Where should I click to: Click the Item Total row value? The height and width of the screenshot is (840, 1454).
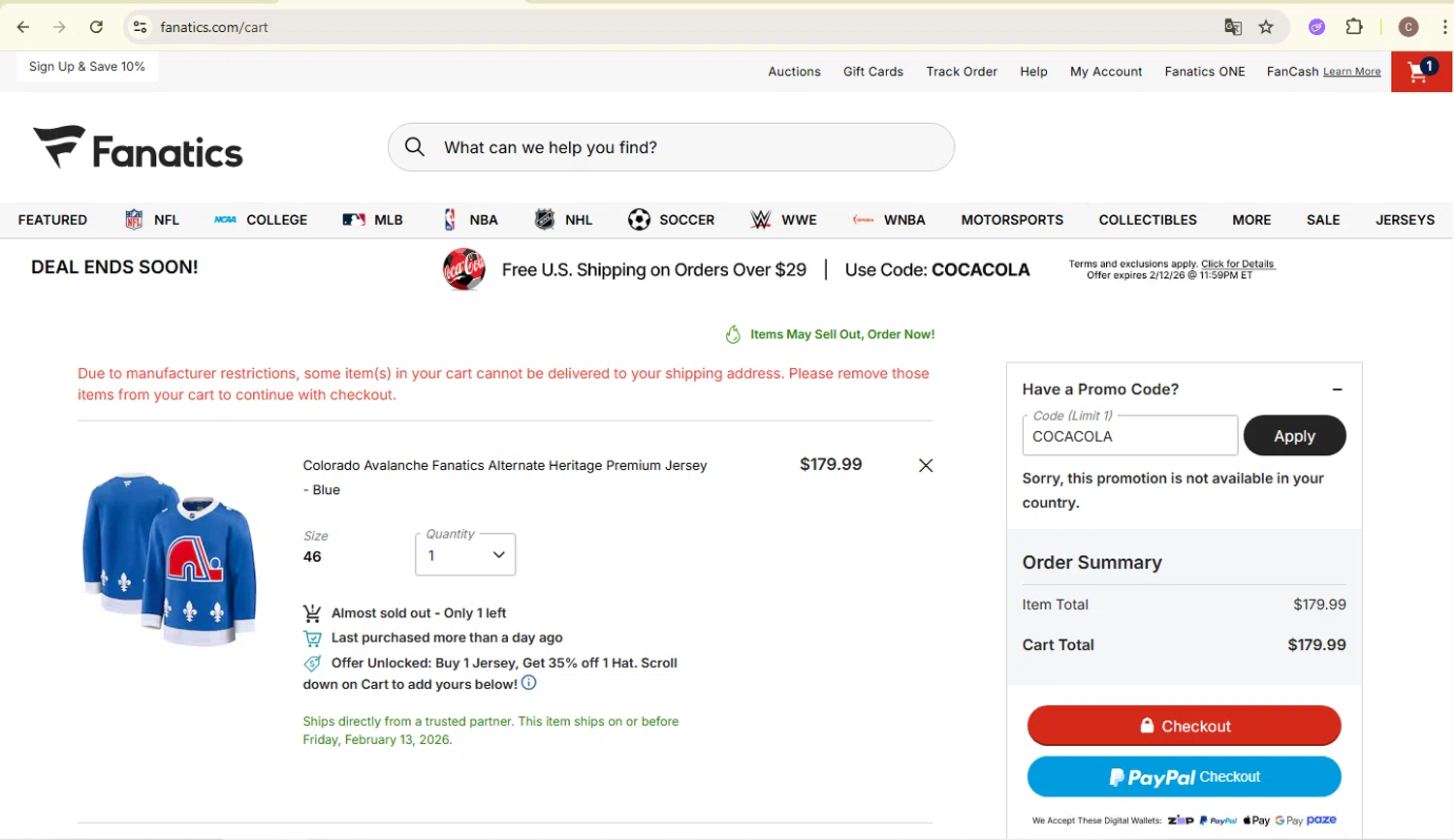click(x=1319, y=605)
